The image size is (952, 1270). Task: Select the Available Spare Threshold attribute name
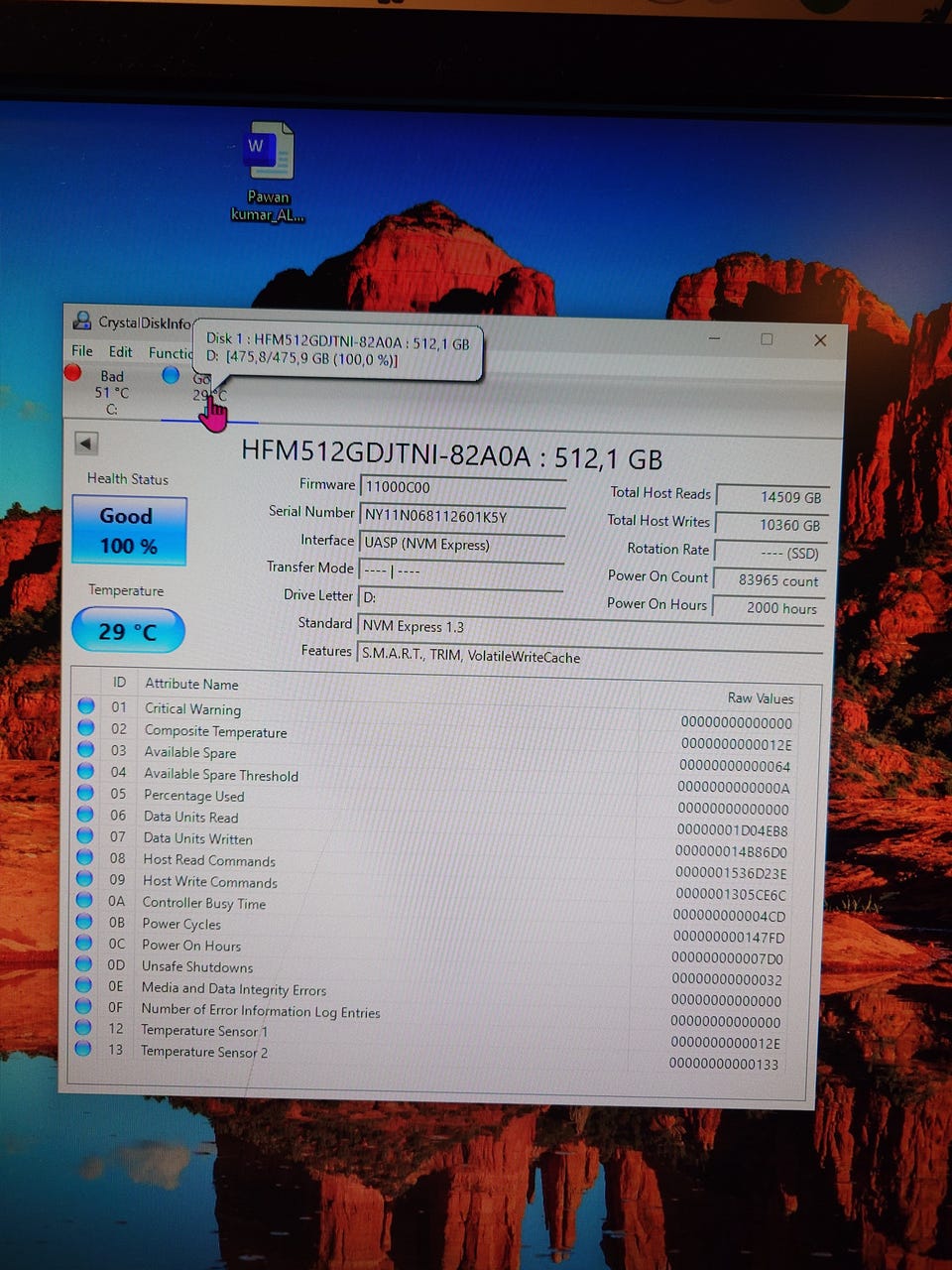(220, 775)
